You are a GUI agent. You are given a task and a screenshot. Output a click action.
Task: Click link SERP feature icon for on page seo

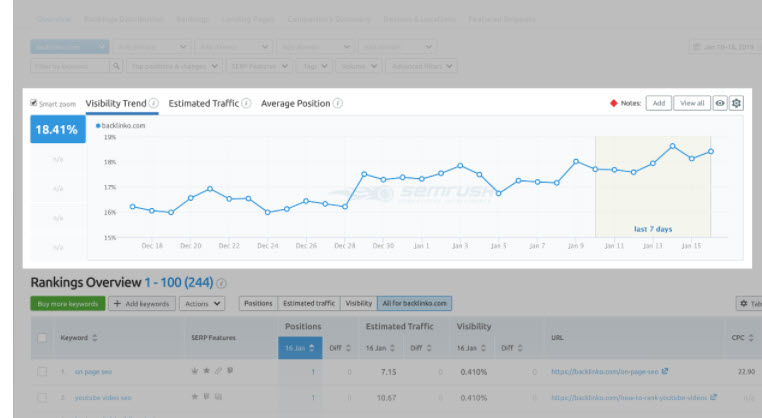pos(218,371)
